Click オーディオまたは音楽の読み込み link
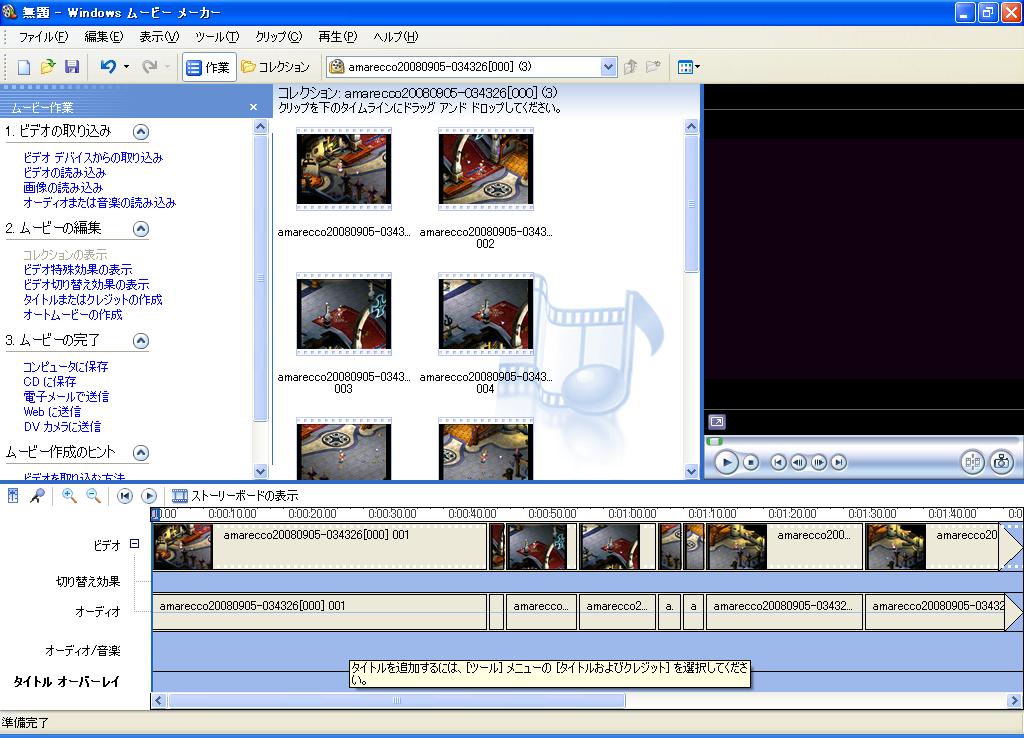The image size is (1024, 738). pyautogui.click(x=99, y=202)
